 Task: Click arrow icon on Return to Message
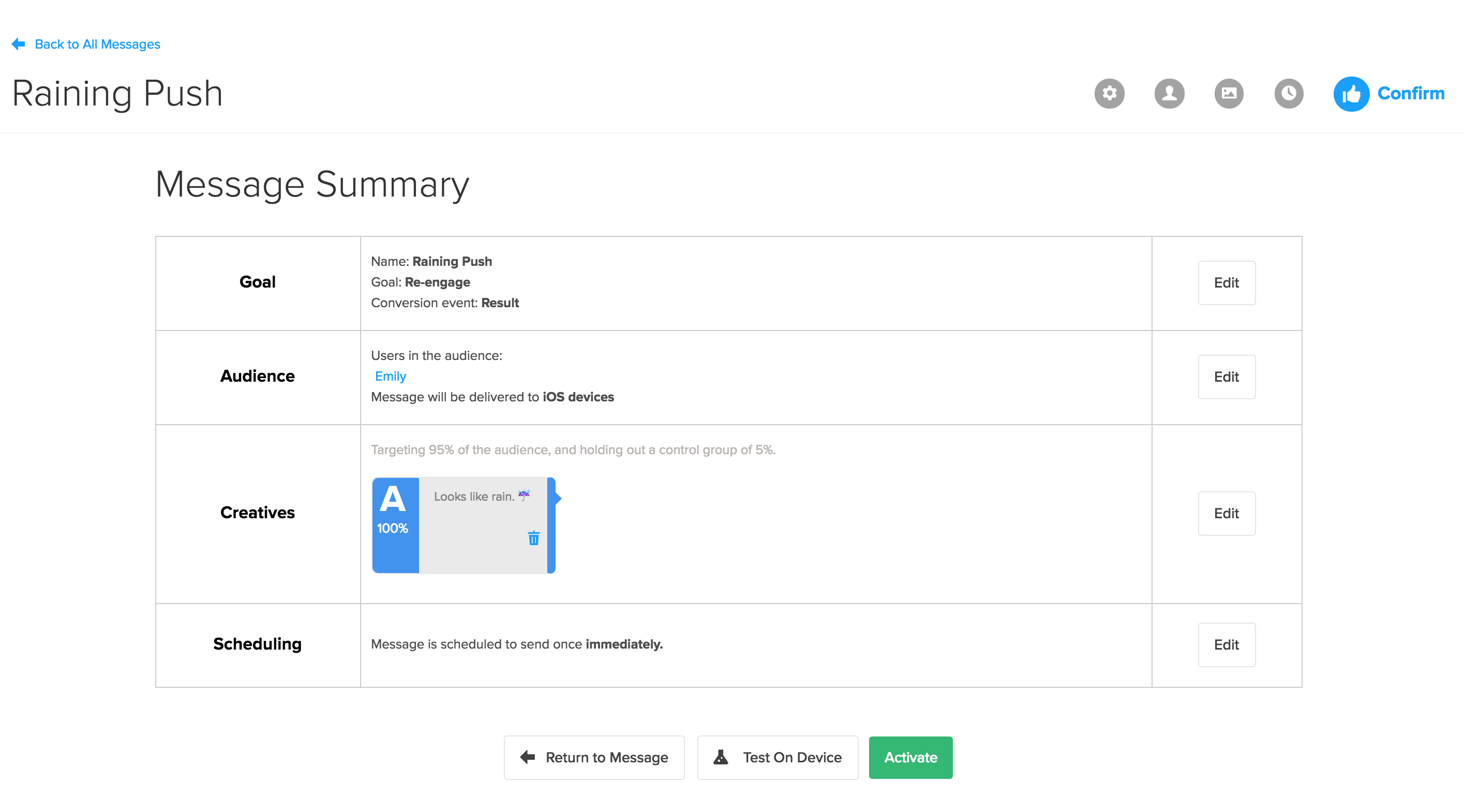528,757
